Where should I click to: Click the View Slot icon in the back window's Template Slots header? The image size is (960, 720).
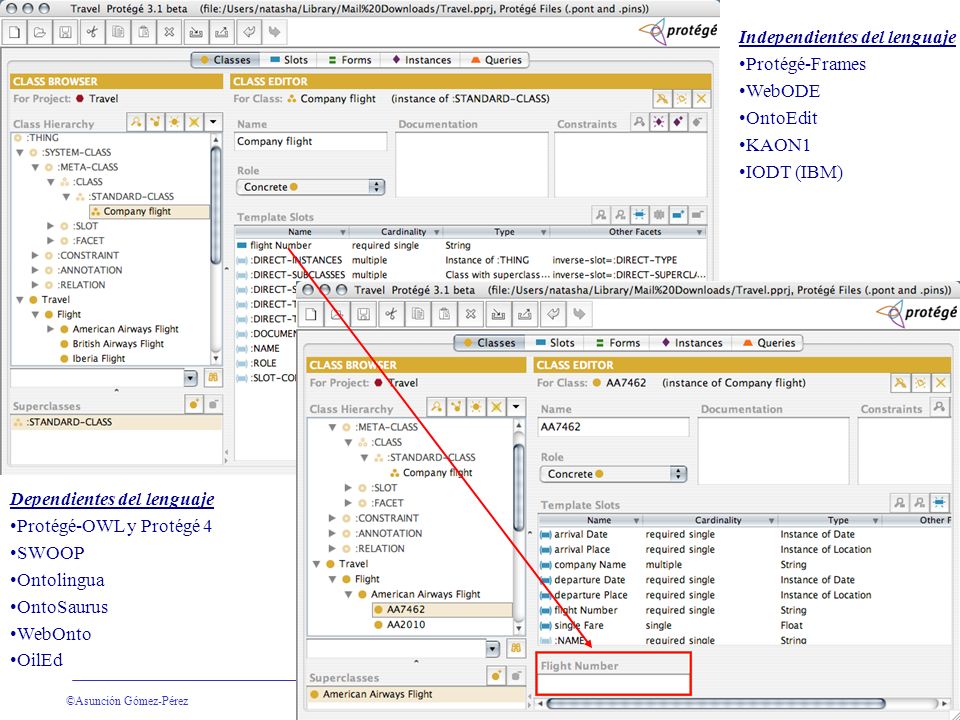[x=601, y=215]
